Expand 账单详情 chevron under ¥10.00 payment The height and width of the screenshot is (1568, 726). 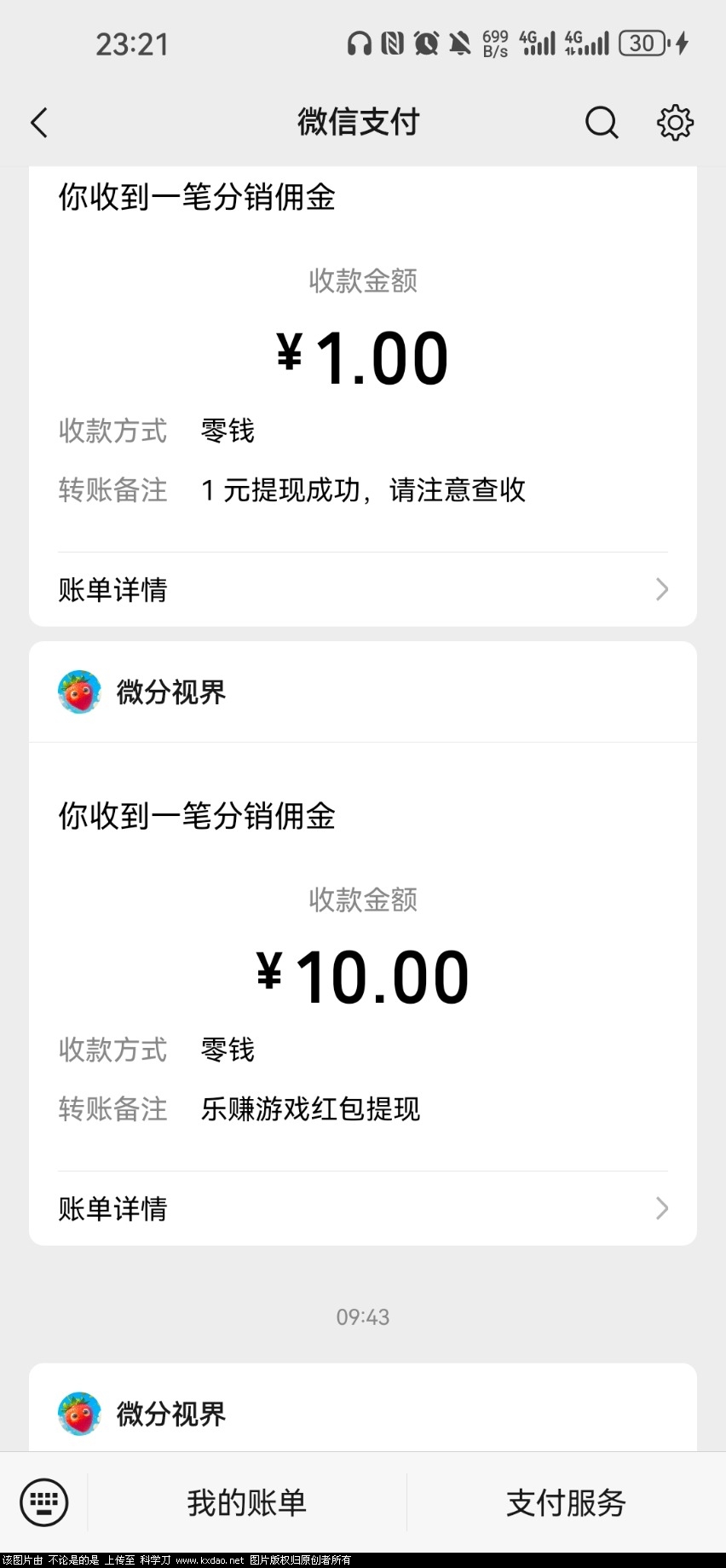click(x=662, y=1208)
